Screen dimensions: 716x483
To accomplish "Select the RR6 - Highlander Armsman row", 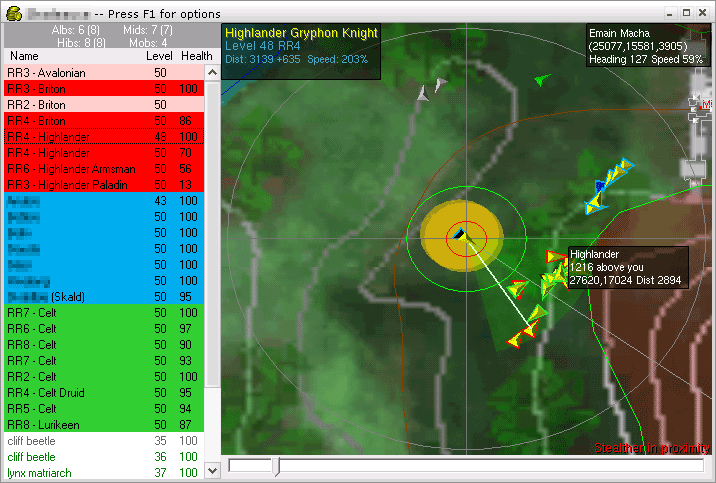I will point(104,168).
